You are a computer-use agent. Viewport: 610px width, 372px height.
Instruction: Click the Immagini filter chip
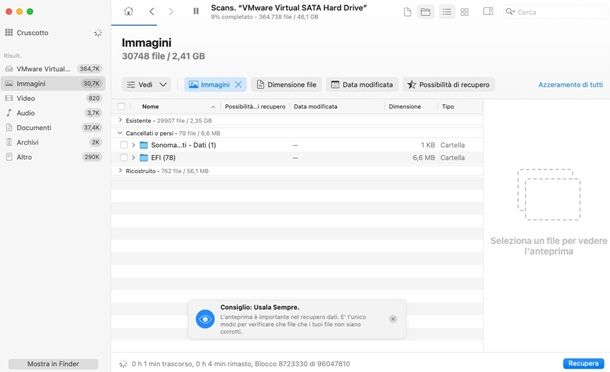[x=215, y=84]
